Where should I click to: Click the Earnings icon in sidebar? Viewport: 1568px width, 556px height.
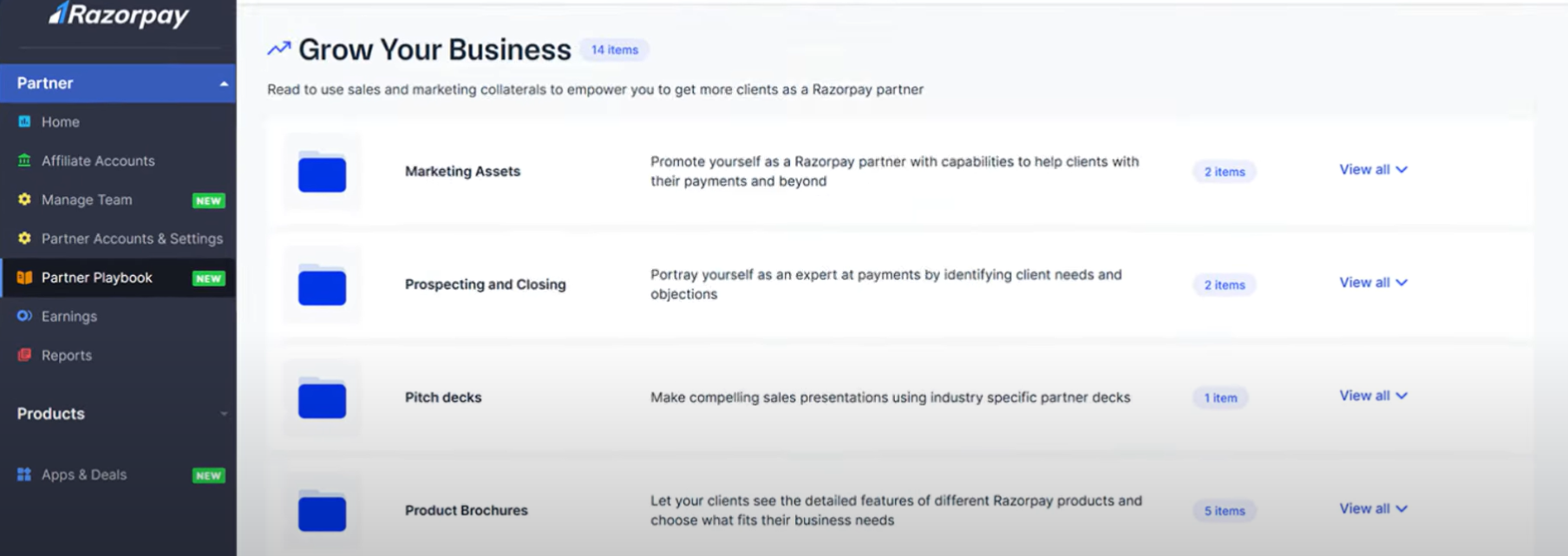pyautogui.click(x=24, y=317)
